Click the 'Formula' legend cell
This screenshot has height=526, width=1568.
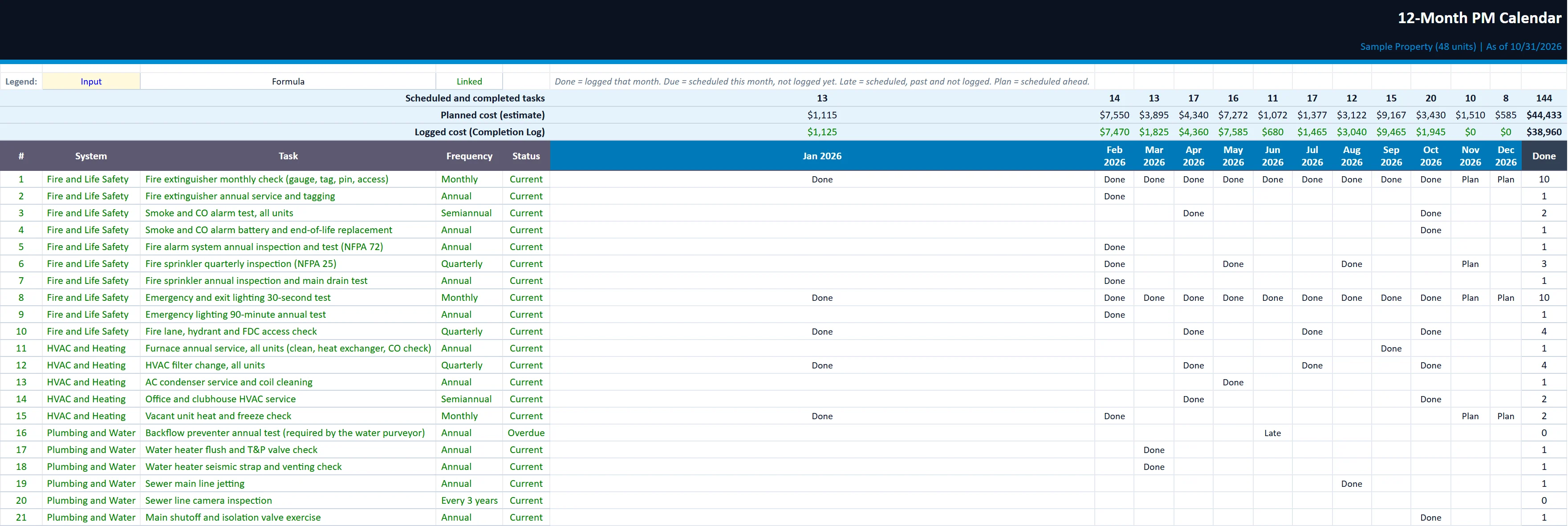tap(288, 81)
